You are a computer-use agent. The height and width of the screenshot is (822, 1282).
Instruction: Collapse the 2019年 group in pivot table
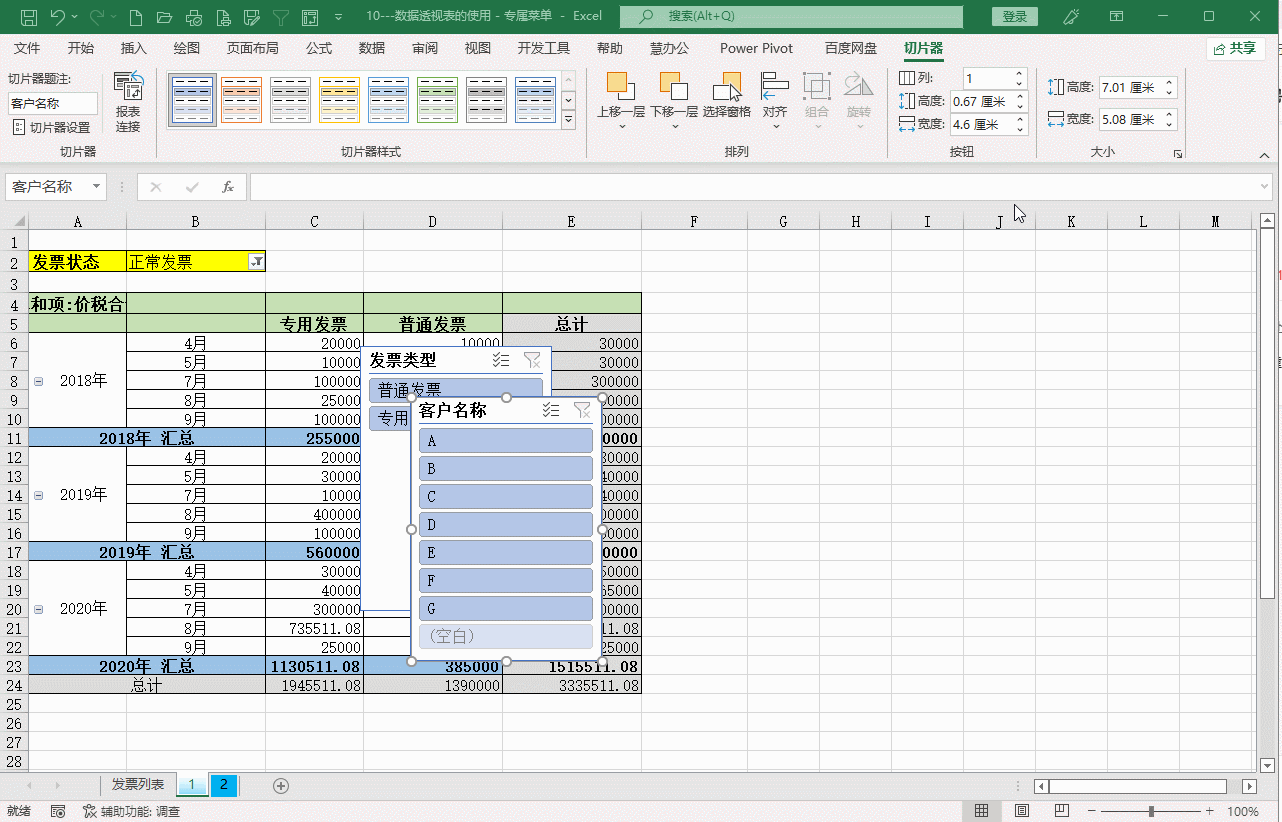[x=38, y=495]
